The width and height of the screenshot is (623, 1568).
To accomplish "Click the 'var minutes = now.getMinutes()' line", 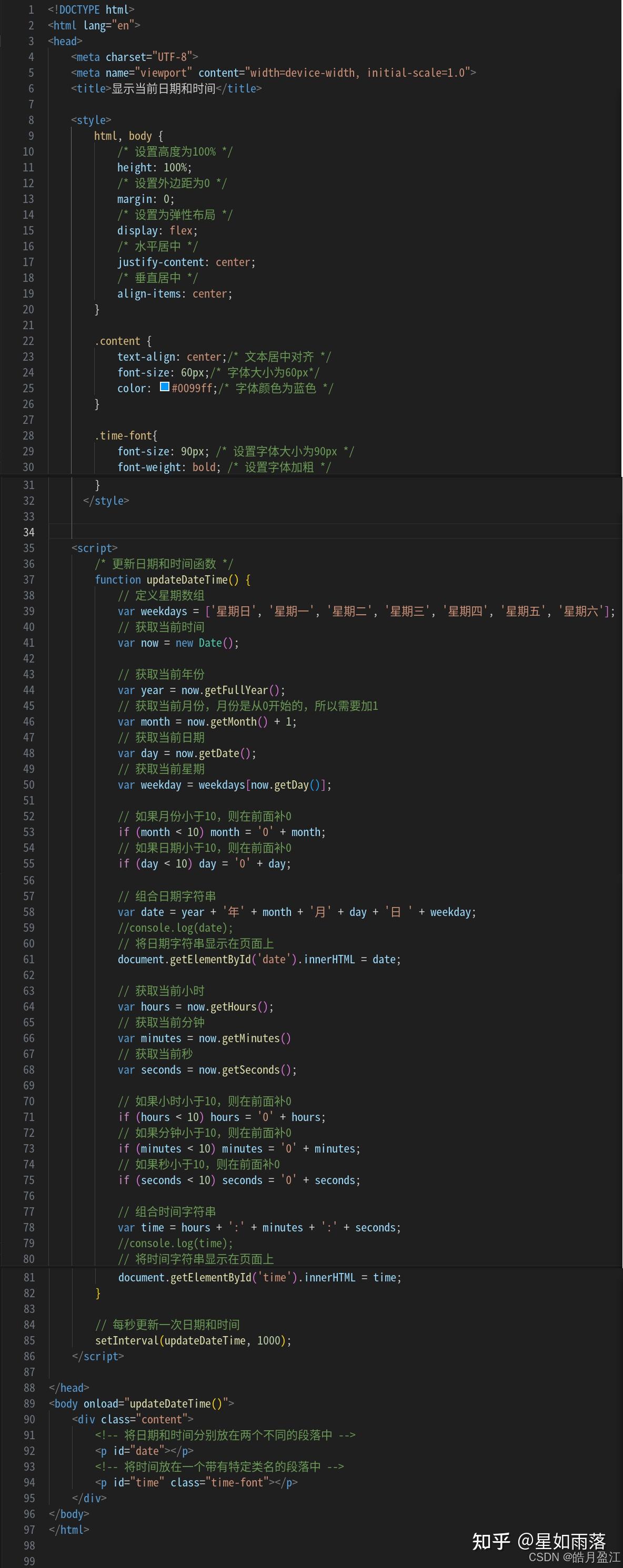I will 205,1039.
